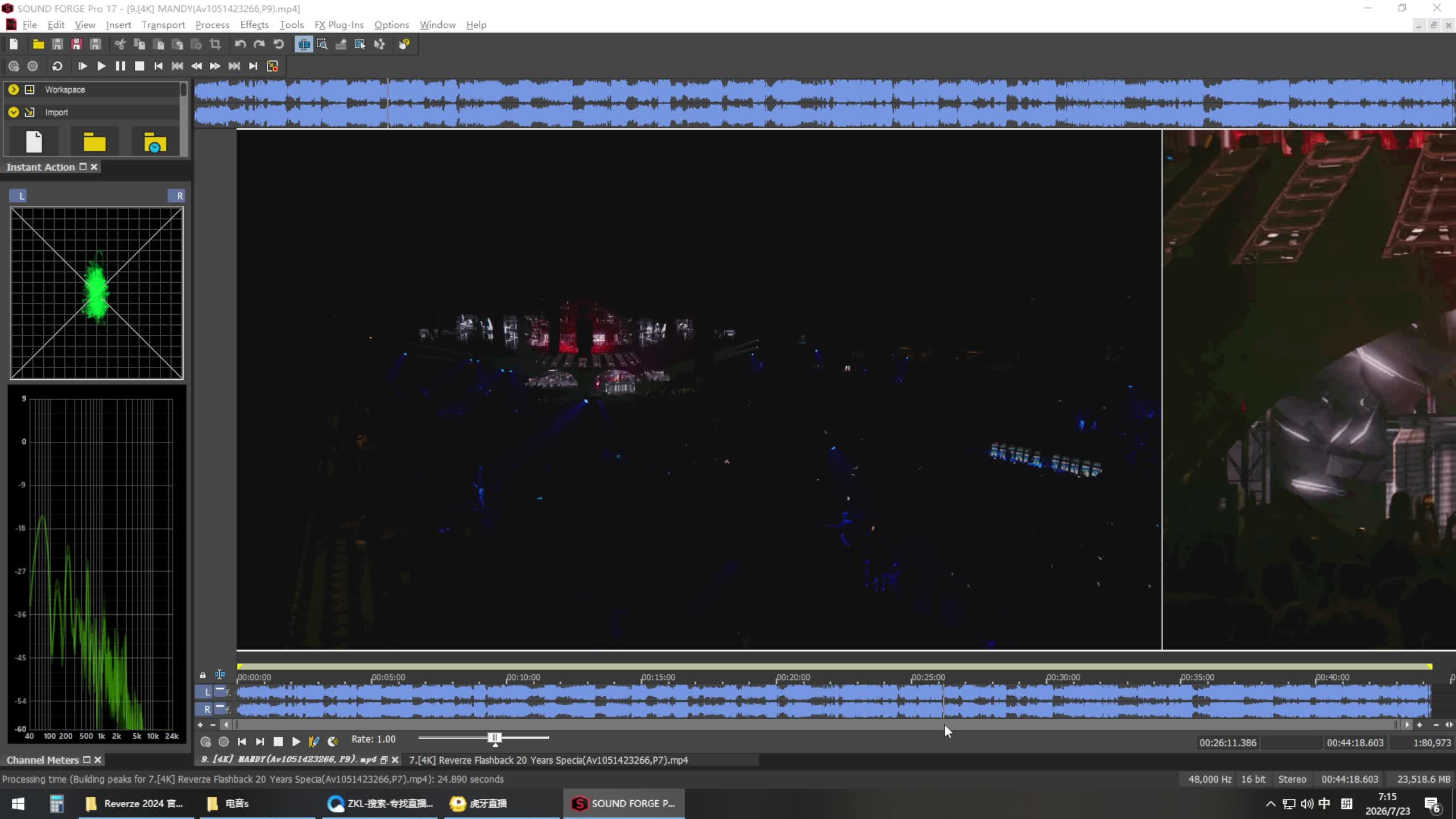Click the playback Rate slider handle
This screenshot has width=1456, height=819.
(x=495, y=738)
